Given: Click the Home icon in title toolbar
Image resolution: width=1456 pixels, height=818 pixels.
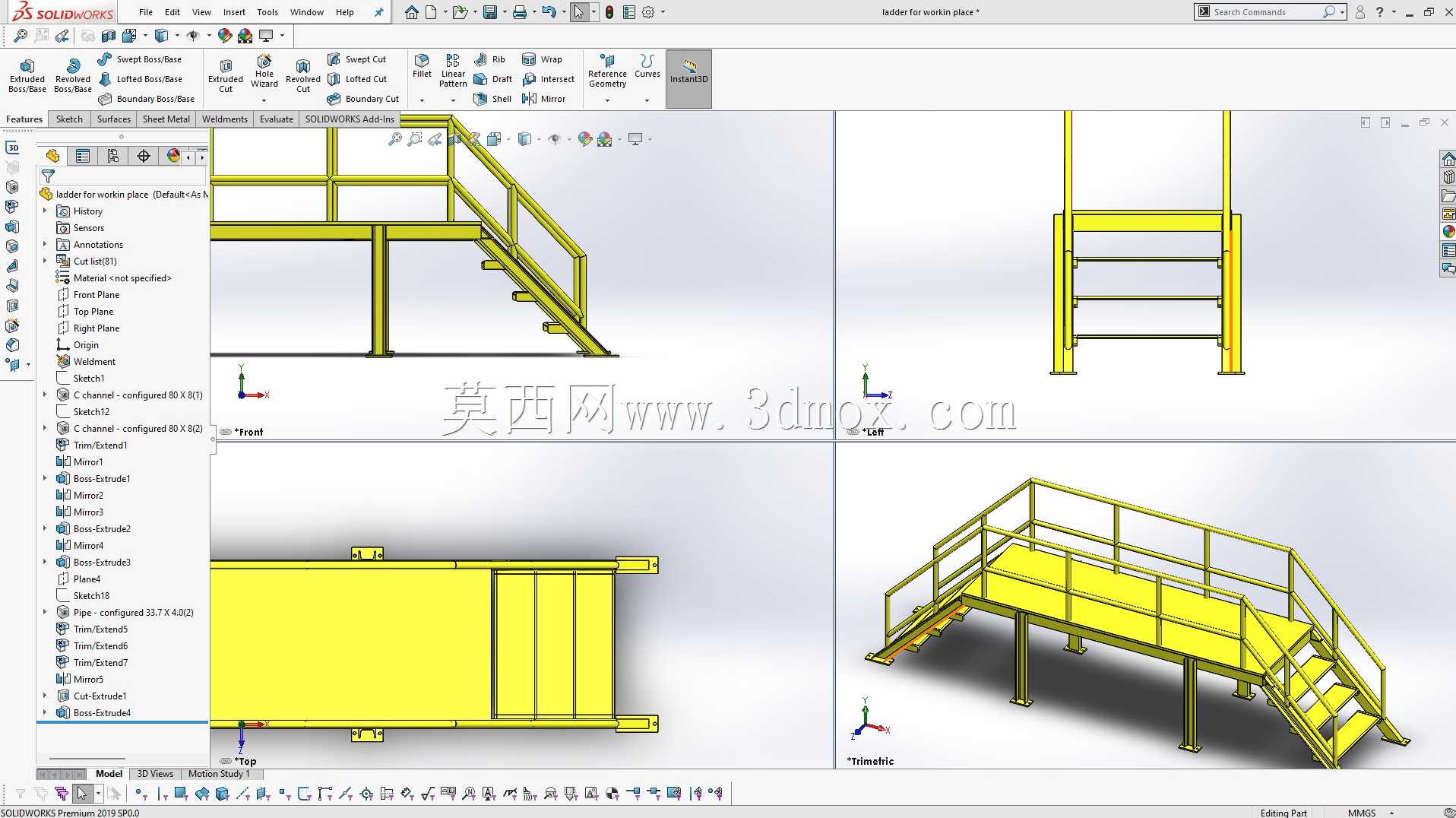Looking at the screenshot, I should [411, 12].
